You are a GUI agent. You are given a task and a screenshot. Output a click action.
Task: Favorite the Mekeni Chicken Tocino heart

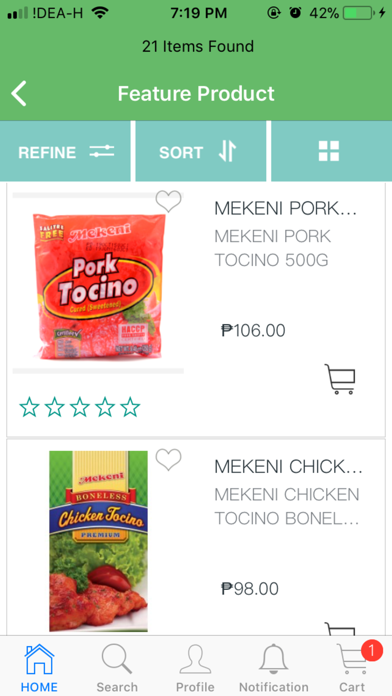pos(169,459)
